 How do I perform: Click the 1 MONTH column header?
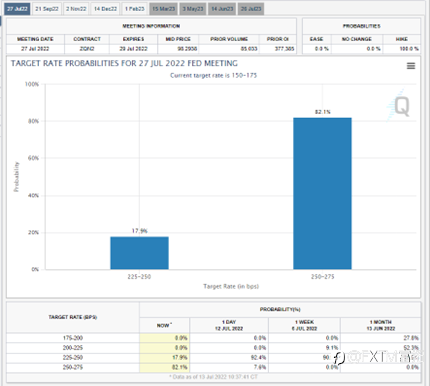381,325
